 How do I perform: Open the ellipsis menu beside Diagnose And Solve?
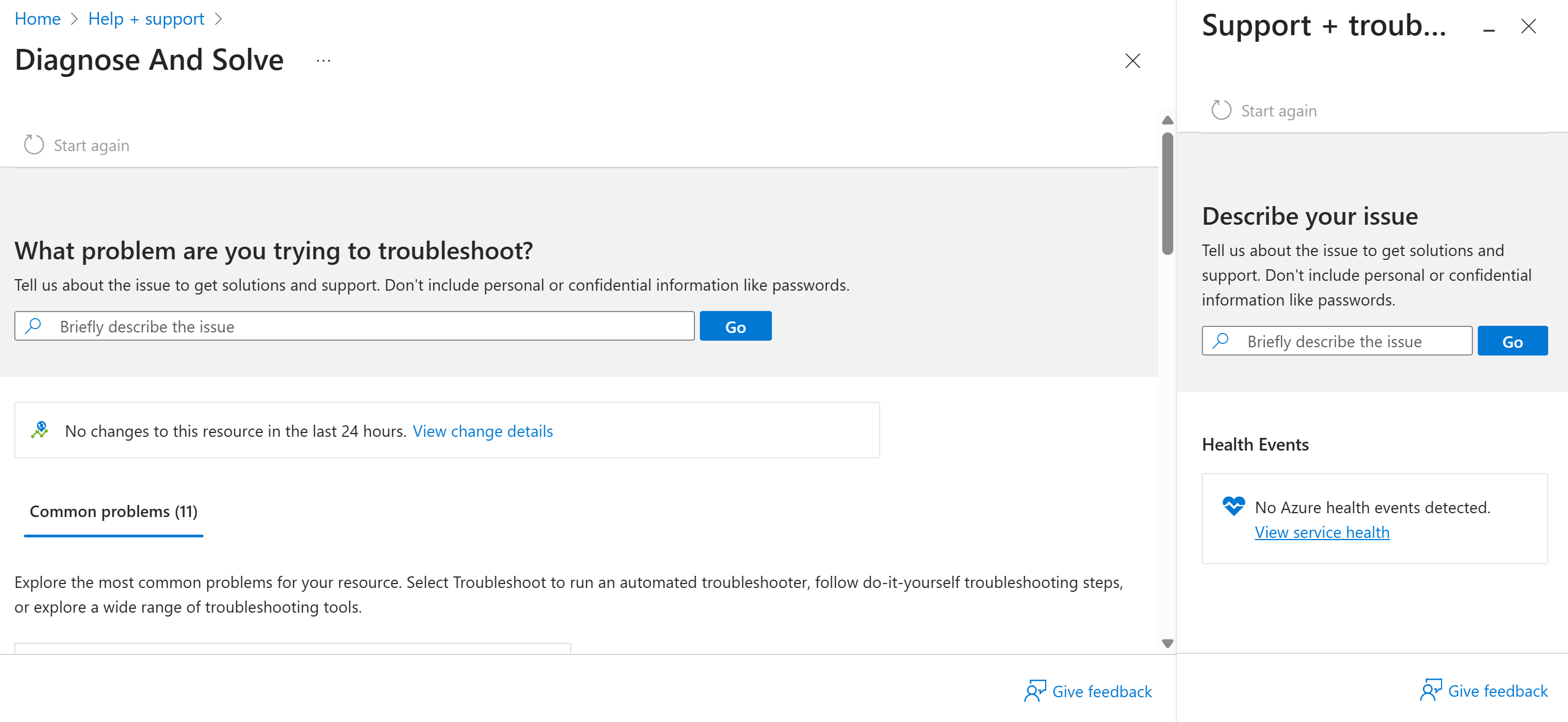tap(323, 60)
